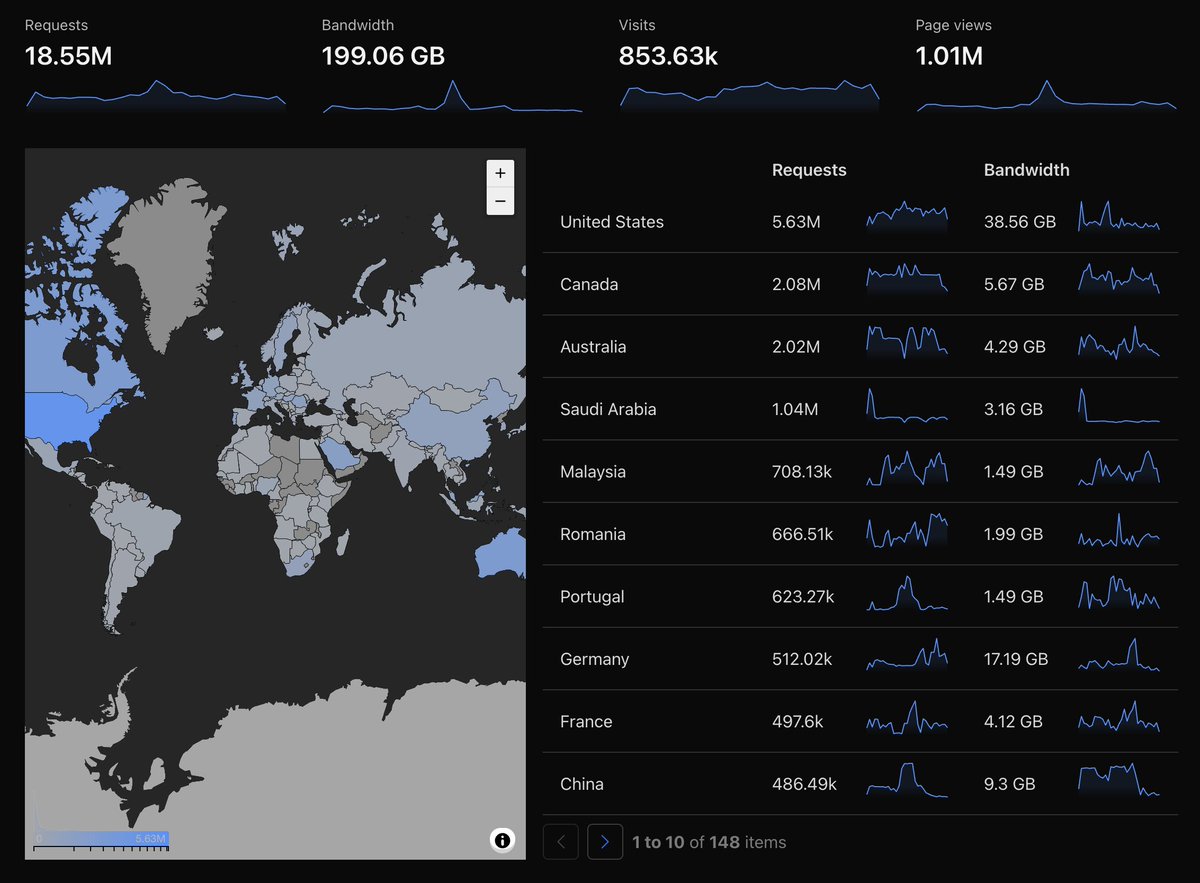Click the total Requests 18.55M figure
The image size is (1200, 883).
click(x=68, y=56)
